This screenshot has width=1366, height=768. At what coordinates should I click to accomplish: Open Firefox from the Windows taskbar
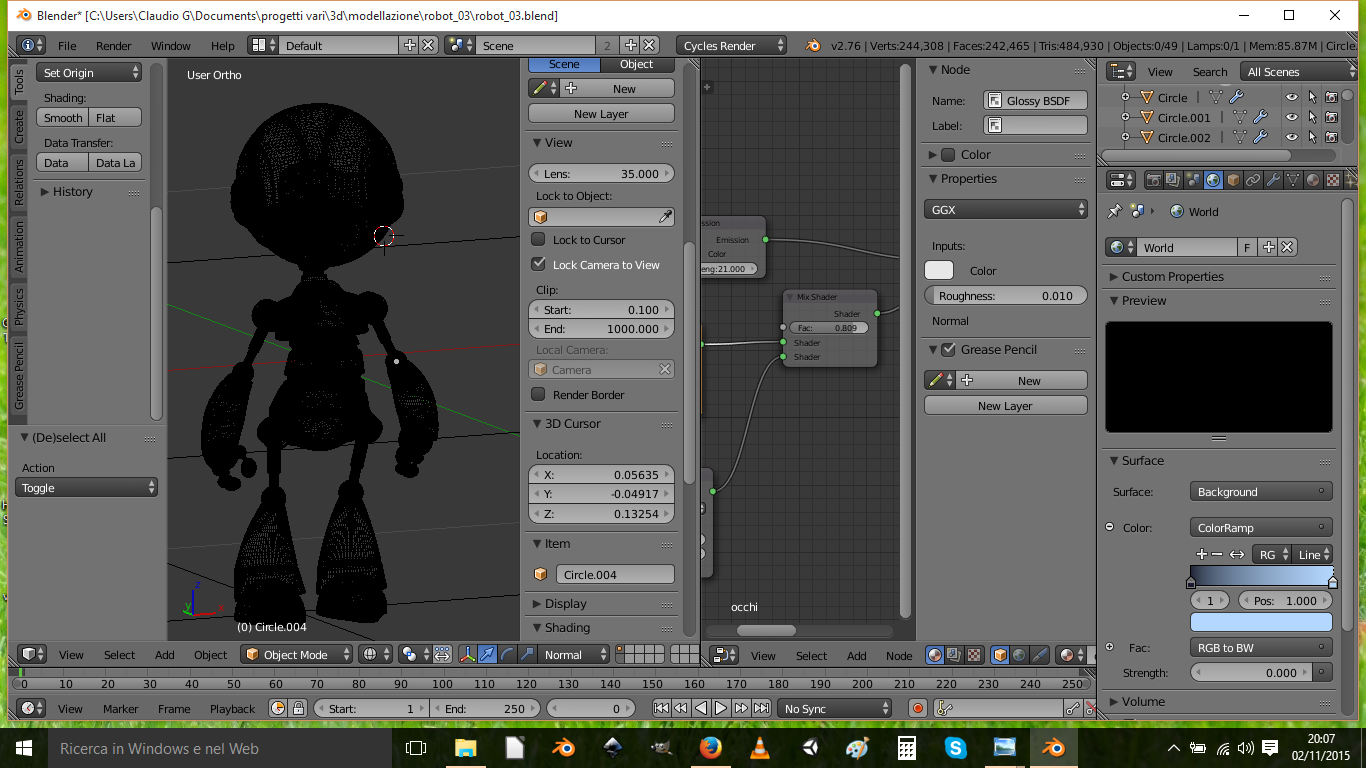pos(711,748)
